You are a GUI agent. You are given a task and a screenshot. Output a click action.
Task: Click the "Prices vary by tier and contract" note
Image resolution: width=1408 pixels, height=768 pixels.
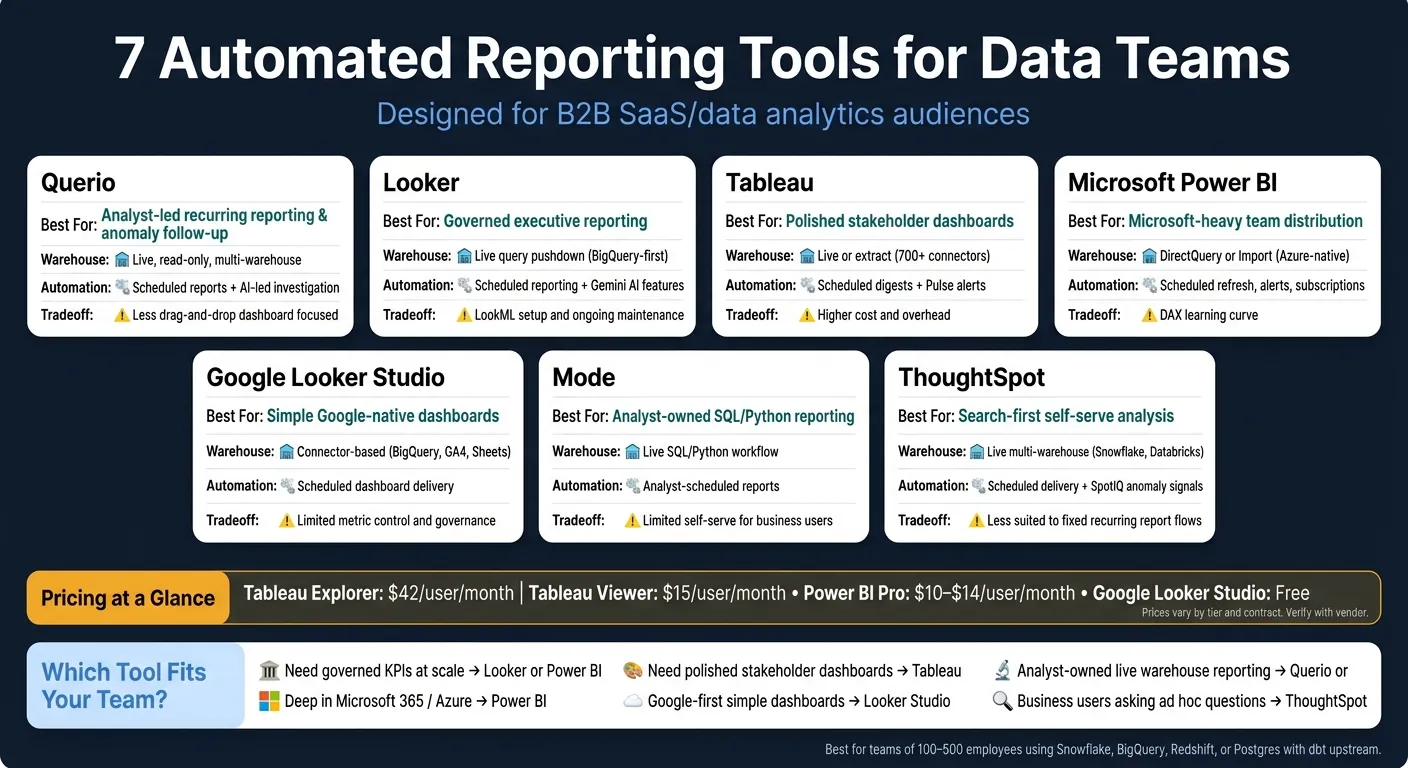(x=1254, y=613)
